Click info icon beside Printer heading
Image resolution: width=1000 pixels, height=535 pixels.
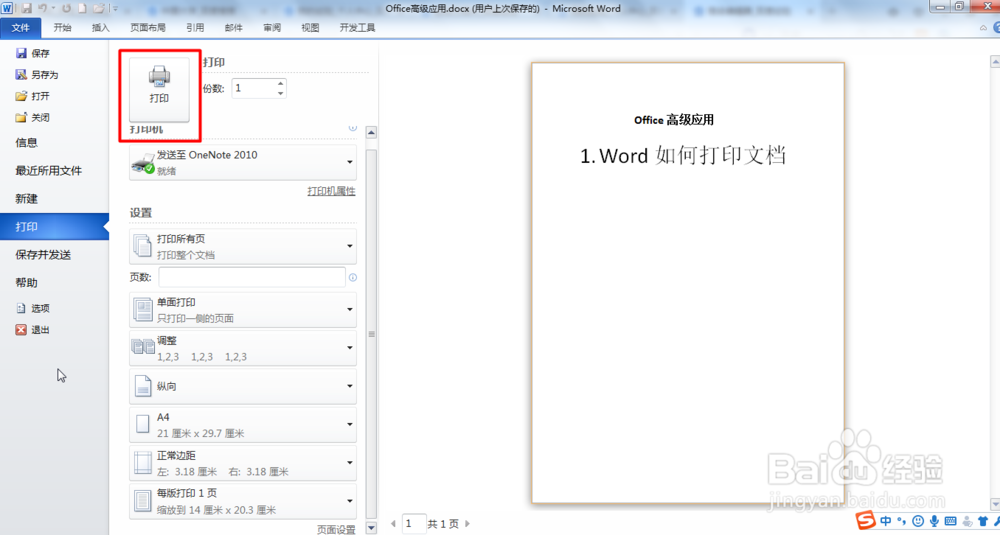point(353,128)
